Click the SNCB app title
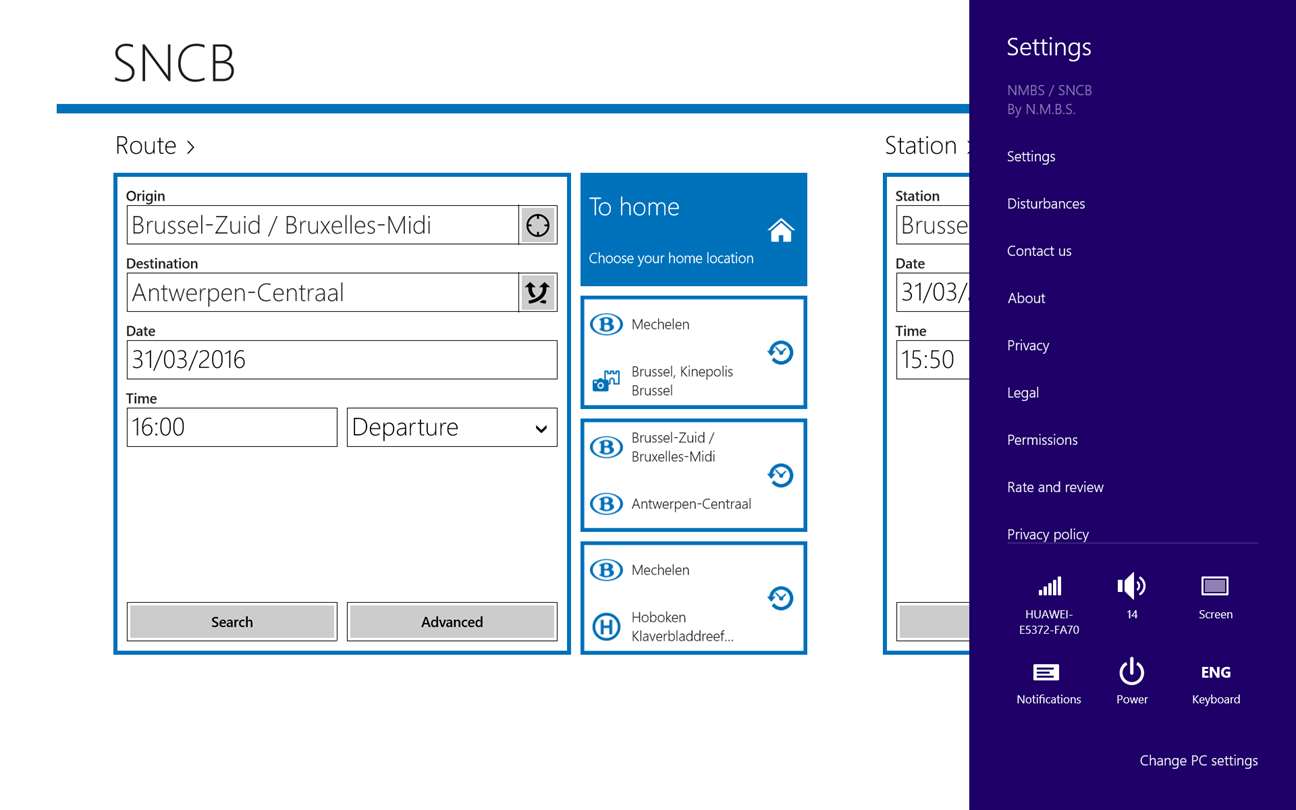Screen dimensions: 1296x810 click(x=175, y=64)
